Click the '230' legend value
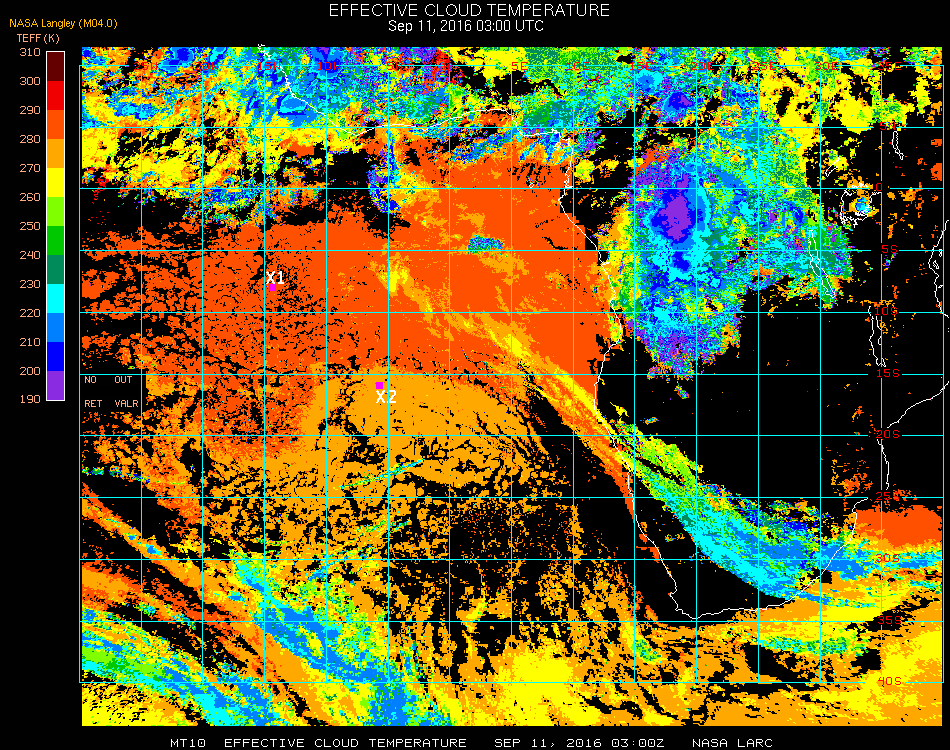This screenshot has height=750, width=950. pyautogui.click(x=30, y=284)
